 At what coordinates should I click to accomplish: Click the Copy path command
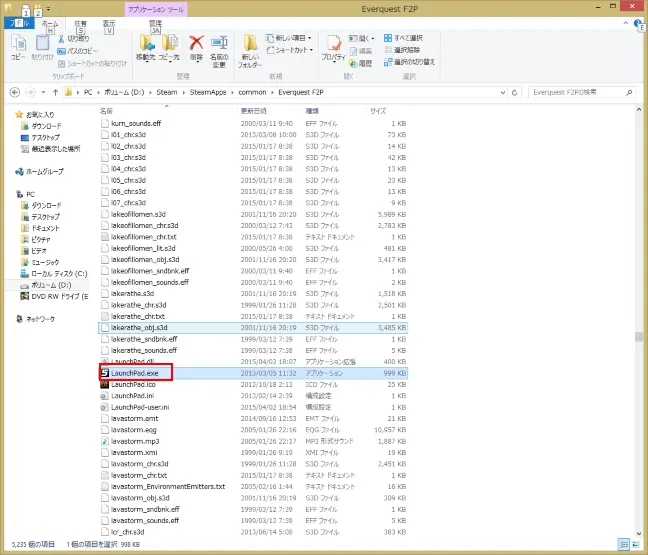click(77, 51)
